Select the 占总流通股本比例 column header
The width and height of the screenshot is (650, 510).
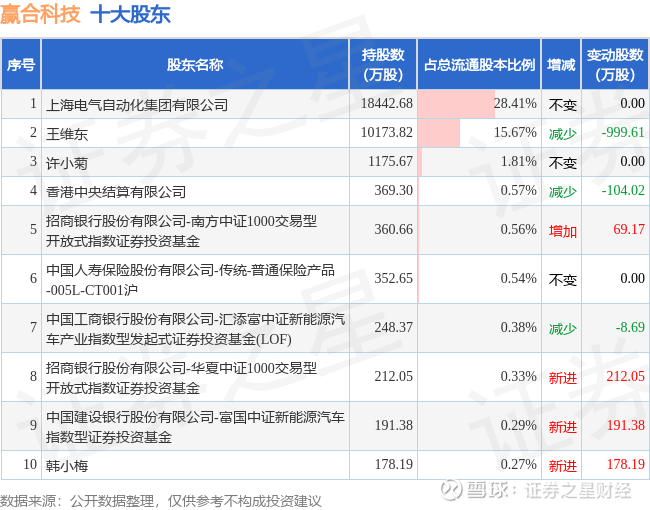click(x=479, y=64)
